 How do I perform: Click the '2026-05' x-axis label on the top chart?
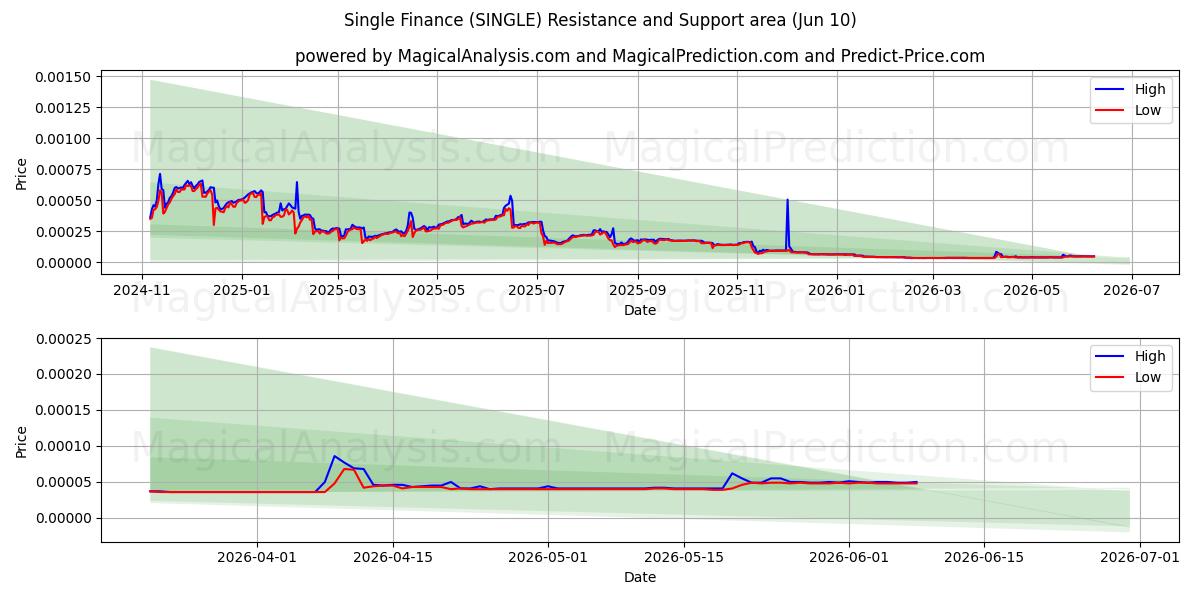(1032, 290)
